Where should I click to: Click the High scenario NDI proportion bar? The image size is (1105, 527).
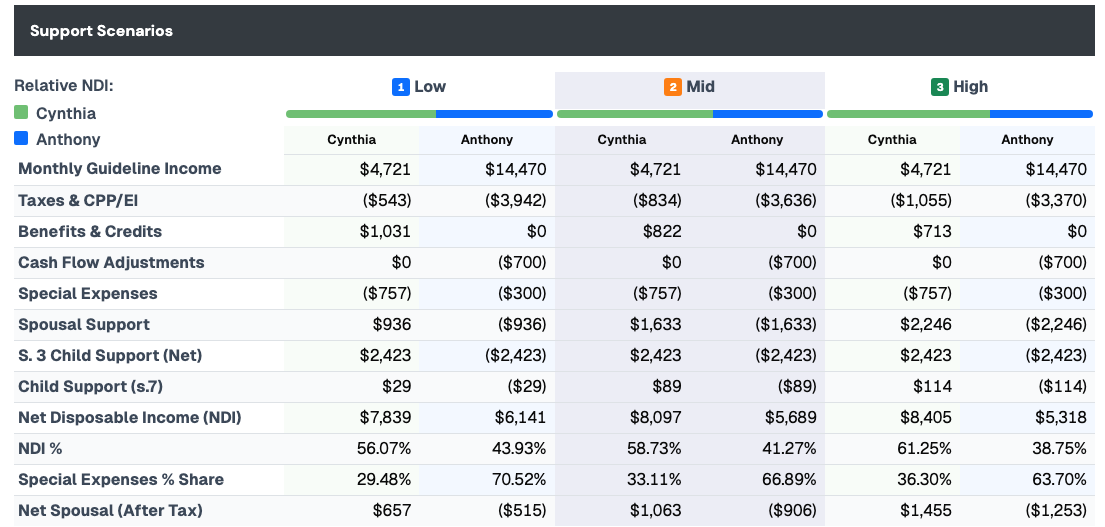(x=960, y=114)
